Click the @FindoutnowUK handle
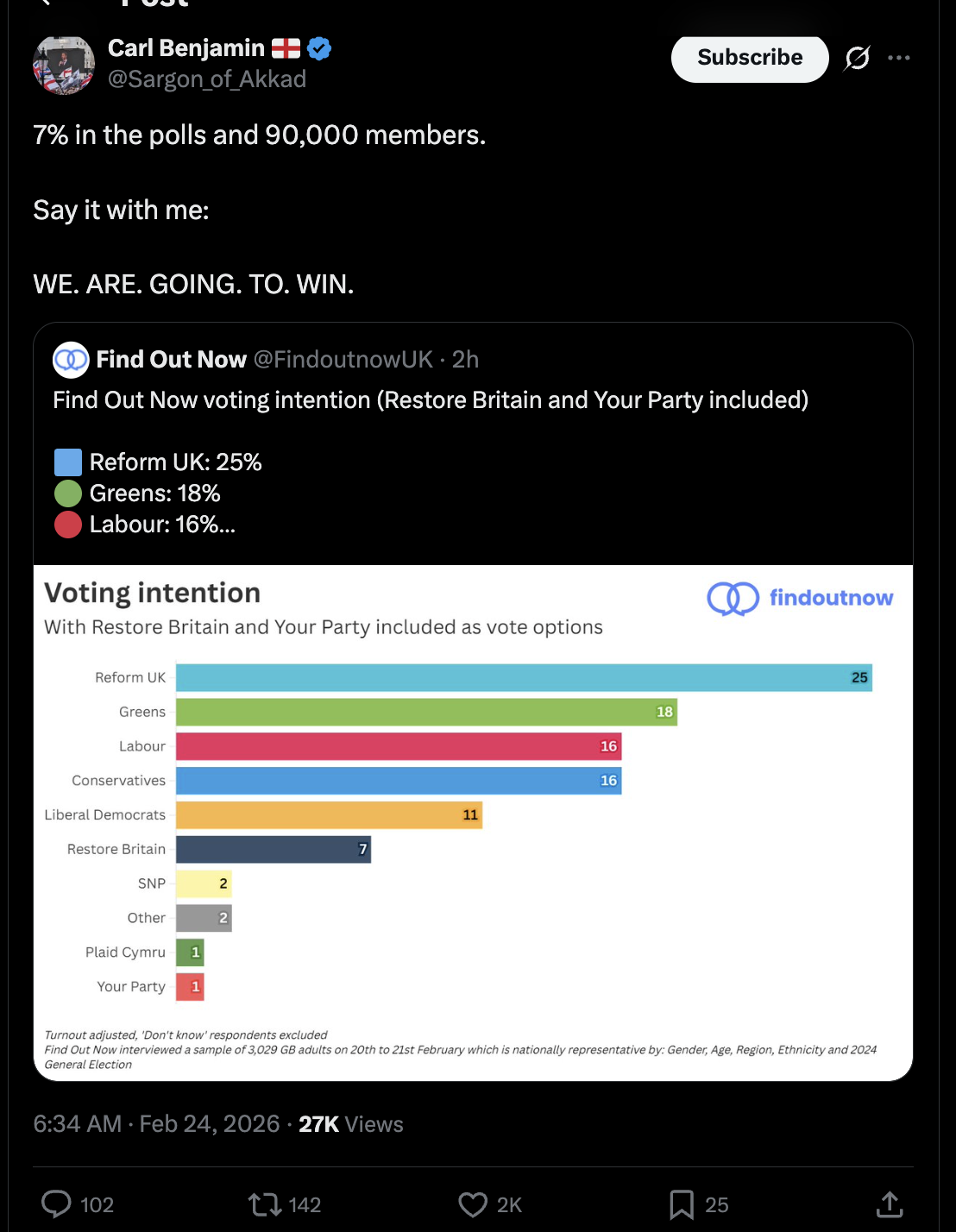Image resolution: width=956 pixels, height=1232 pixels. click(343, 360)
